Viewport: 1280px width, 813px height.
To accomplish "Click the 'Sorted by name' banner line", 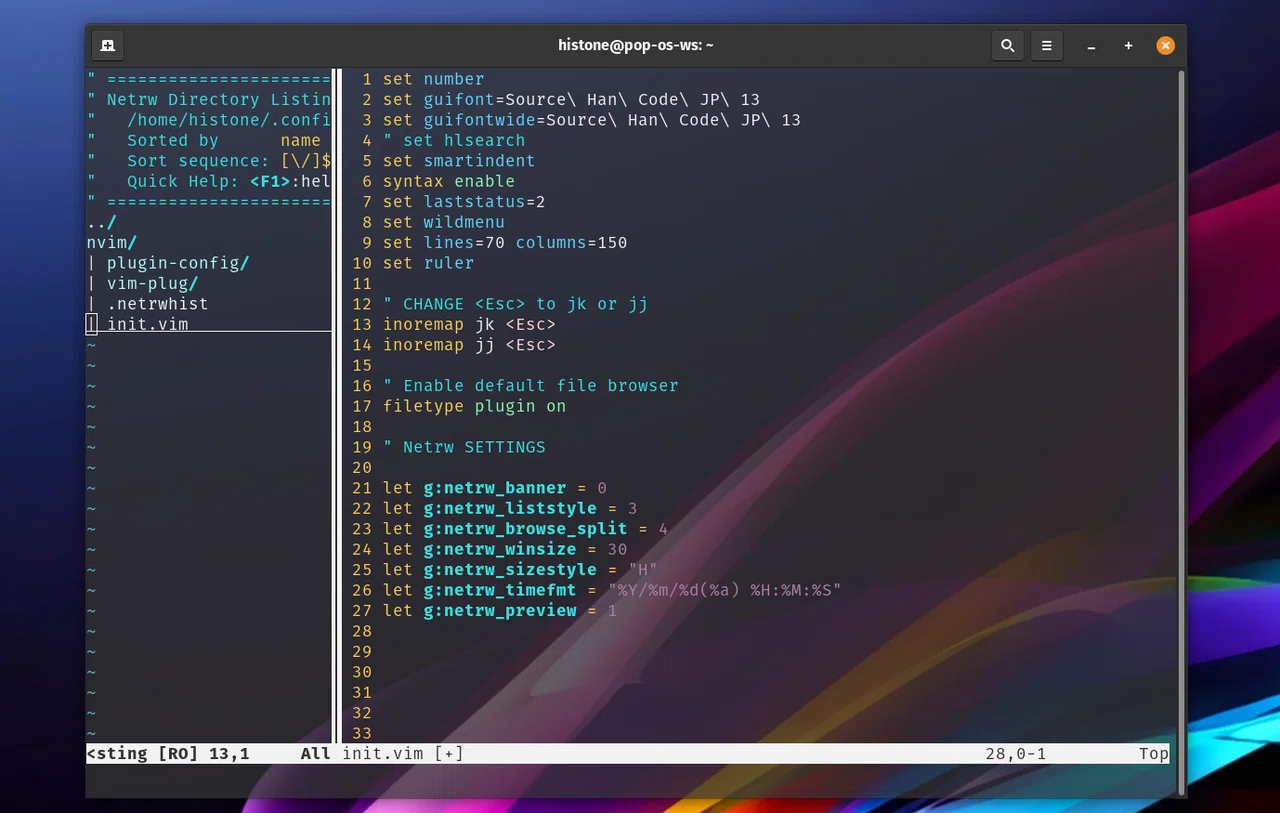I will [x=204, y=141].
